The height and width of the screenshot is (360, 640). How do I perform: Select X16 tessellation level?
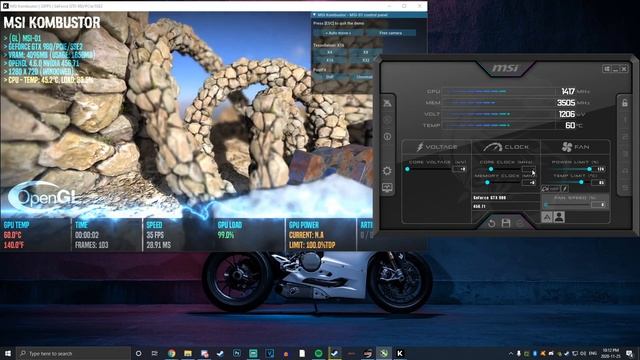[x=330, y=60]
